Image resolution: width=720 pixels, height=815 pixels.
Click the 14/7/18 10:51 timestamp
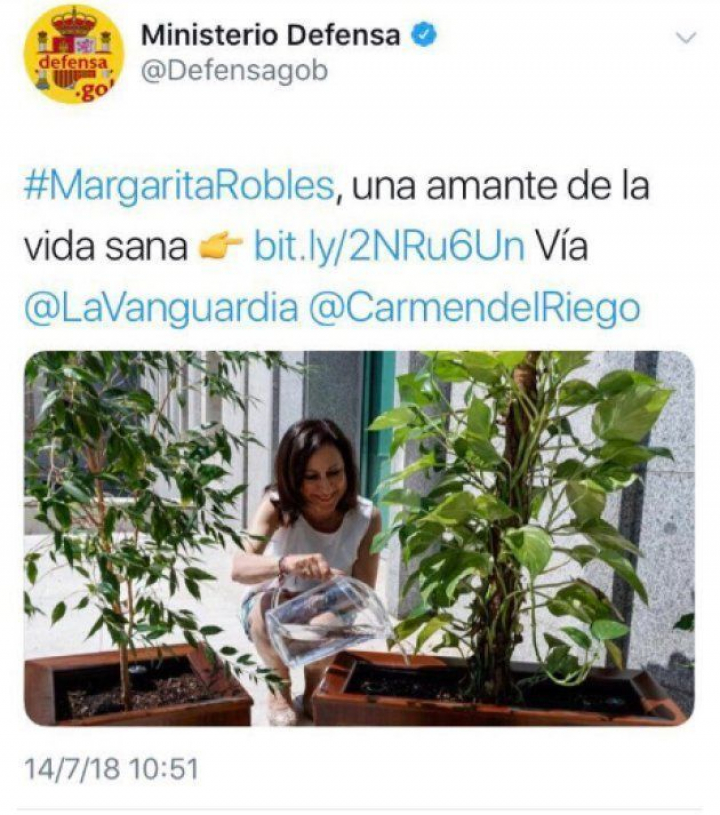coord(111,769)
